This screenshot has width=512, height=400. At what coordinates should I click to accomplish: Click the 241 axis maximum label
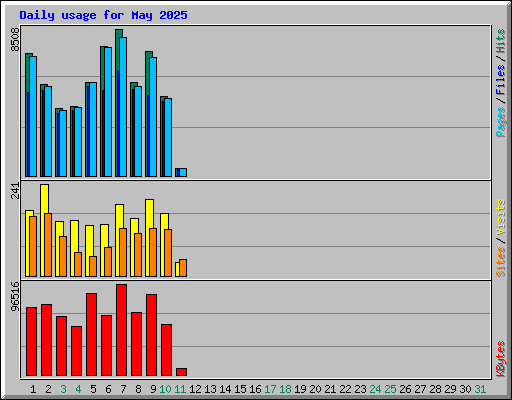tap(15, 191)
